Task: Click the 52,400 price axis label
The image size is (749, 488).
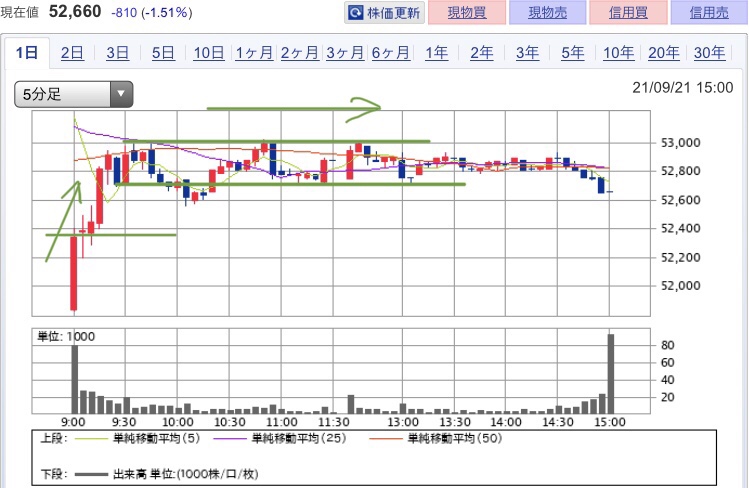Action: [680, 228]
